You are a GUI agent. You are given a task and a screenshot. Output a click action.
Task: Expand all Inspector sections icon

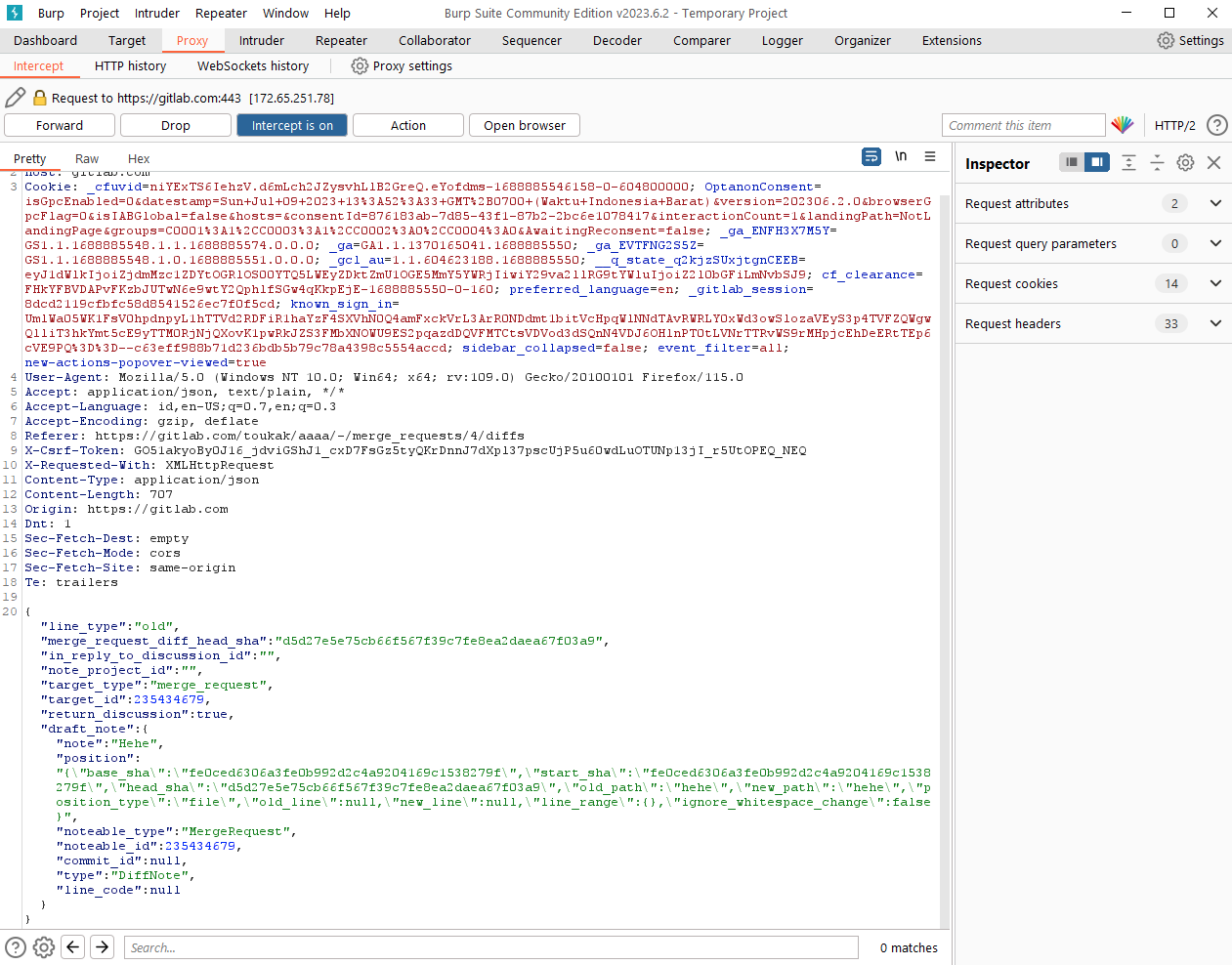pyautogui.click(x=1128, y=163)
